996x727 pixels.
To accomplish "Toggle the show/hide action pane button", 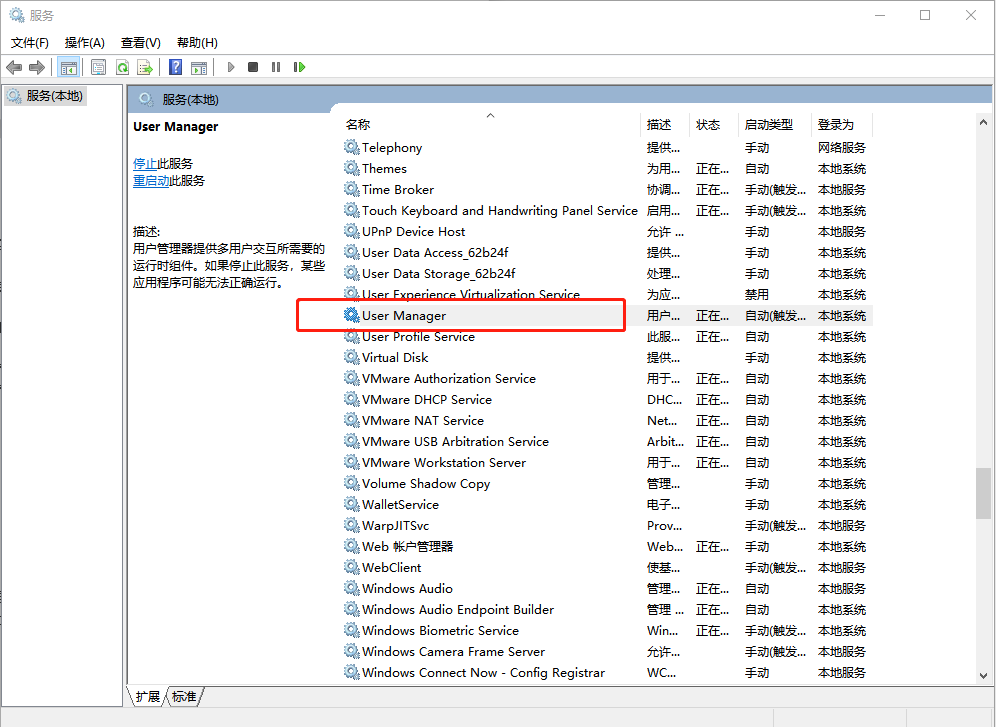I will click(x=199, y=67).
